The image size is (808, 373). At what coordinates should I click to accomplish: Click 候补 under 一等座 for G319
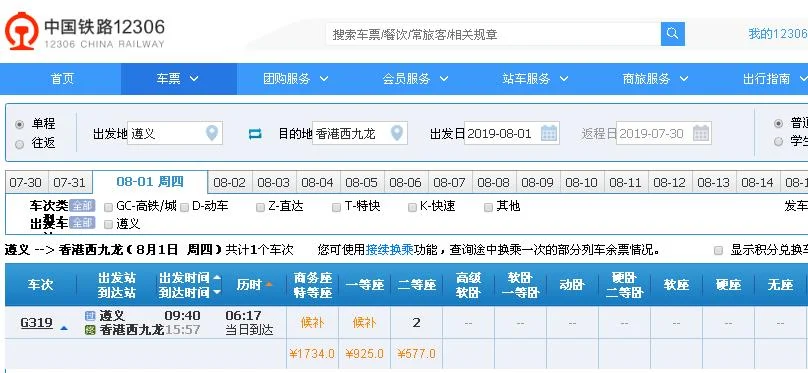364,323
